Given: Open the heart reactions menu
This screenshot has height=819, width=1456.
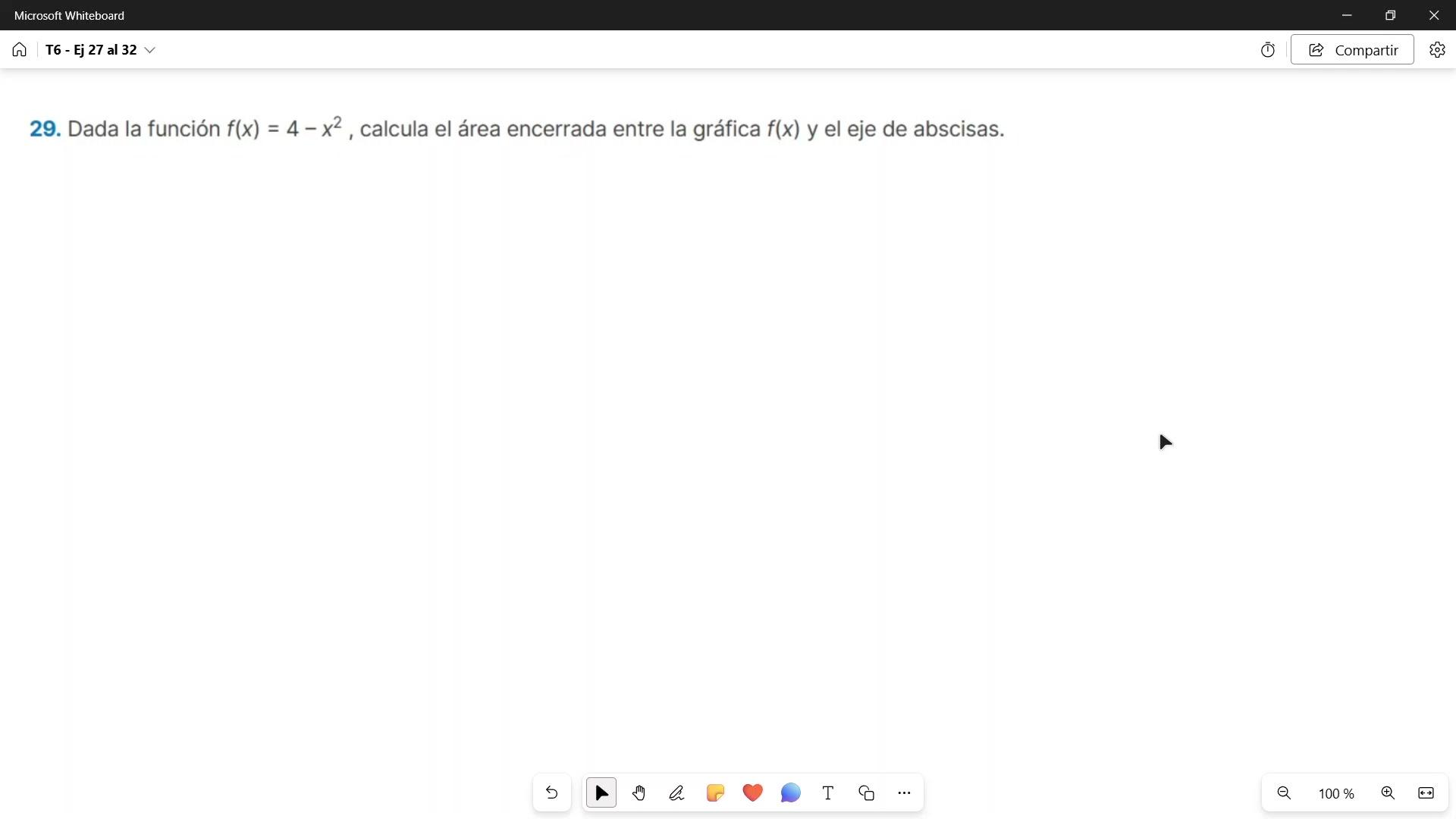Looking at the screenshot, I should pyautogui.click(x=752, y=793).
